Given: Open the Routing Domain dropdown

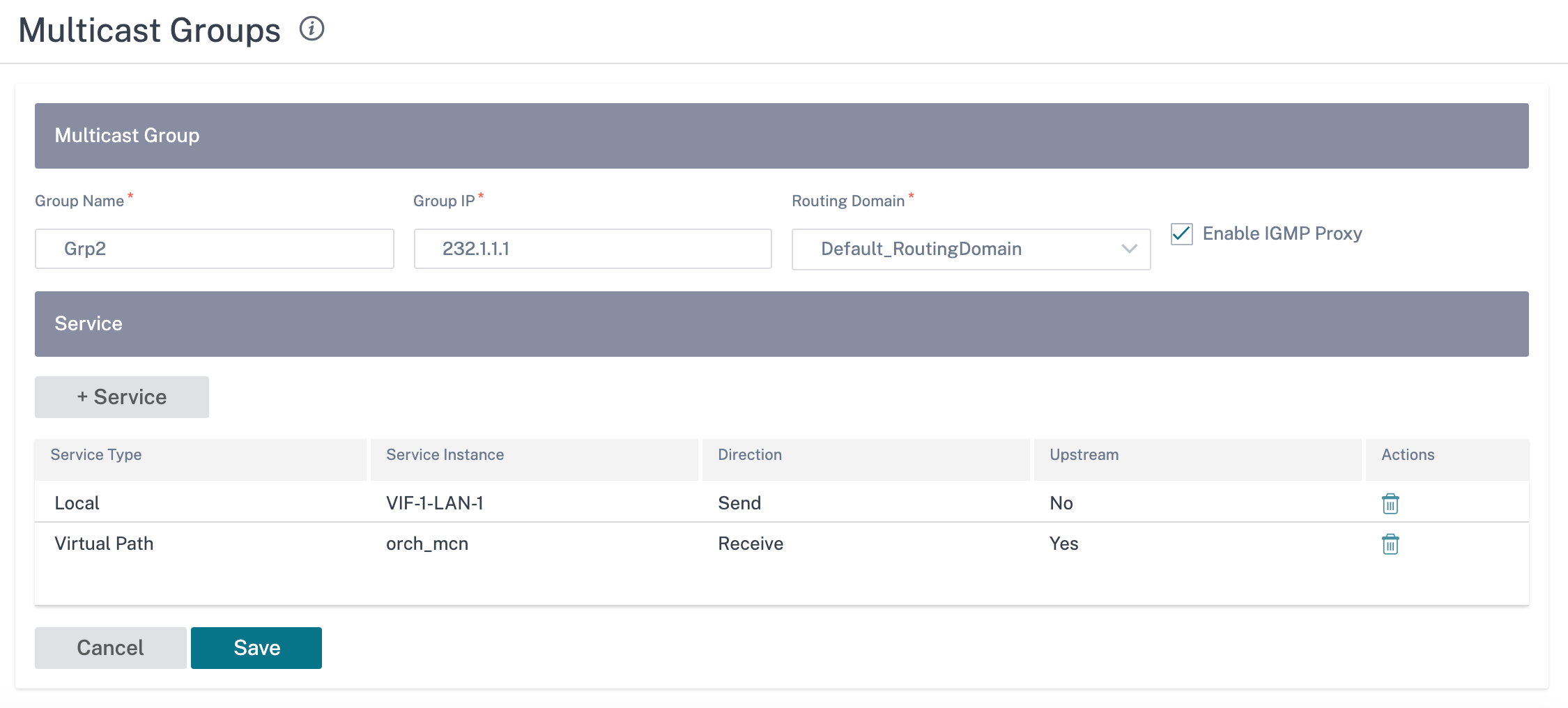Looking at the screenshot, I should click(x=971, y=249).
